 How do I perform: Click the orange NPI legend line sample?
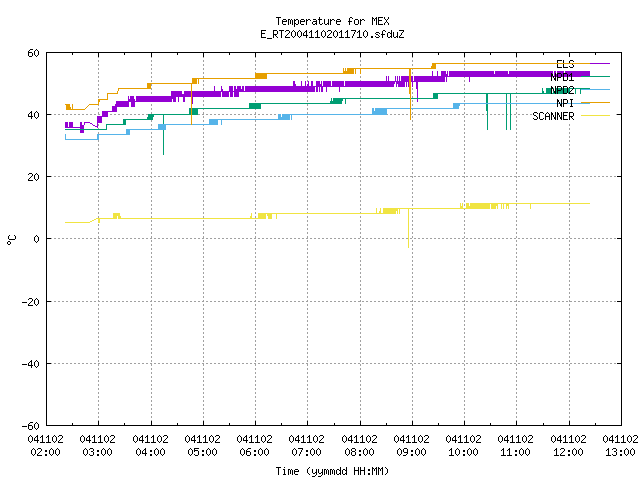[596, 103]
